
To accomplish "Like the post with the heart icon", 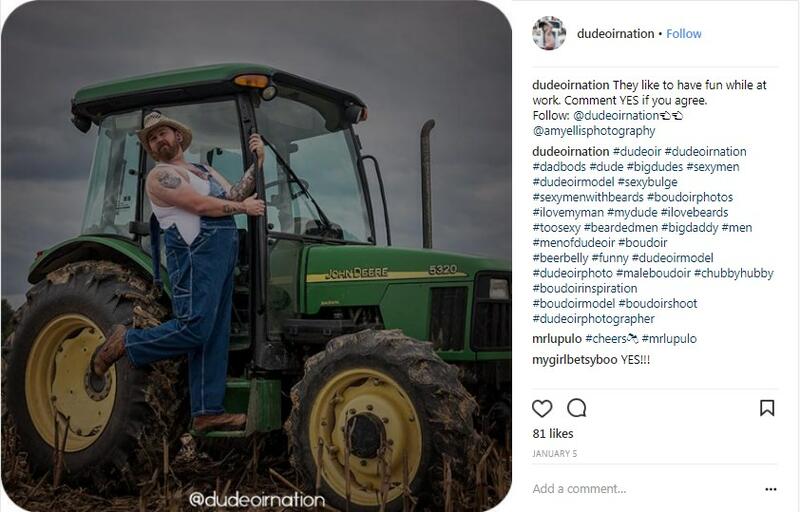I will (x=542, y=408).
